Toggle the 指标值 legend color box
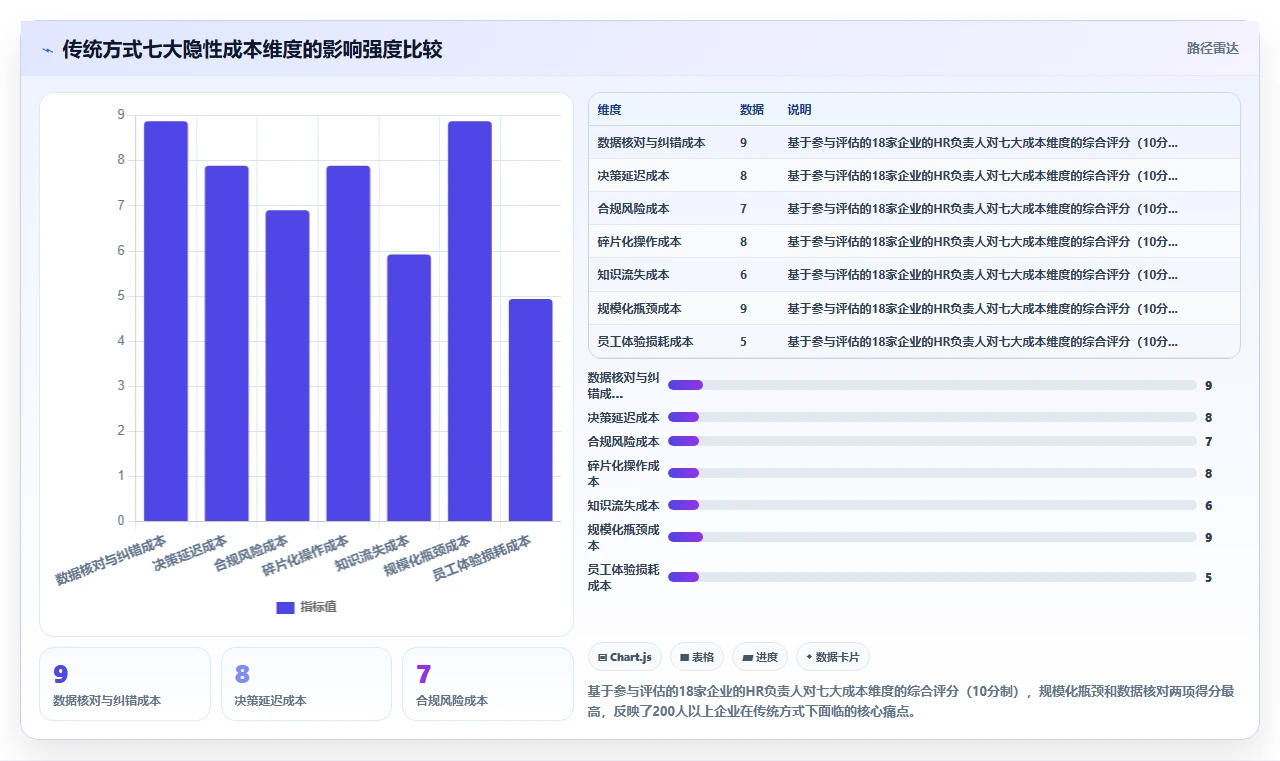Screen dimensions: 1280x761 point(285,607)
